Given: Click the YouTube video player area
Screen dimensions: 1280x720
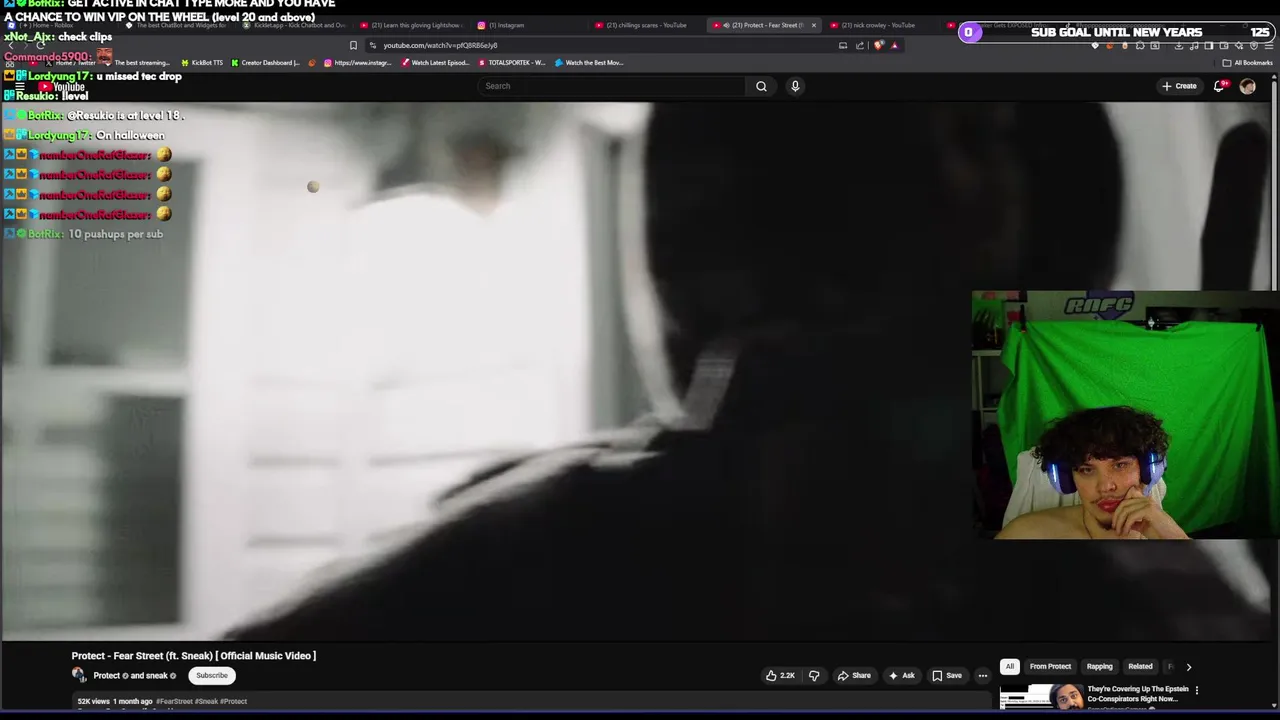Looking at the screenshot, I should [x=636, y=370].
